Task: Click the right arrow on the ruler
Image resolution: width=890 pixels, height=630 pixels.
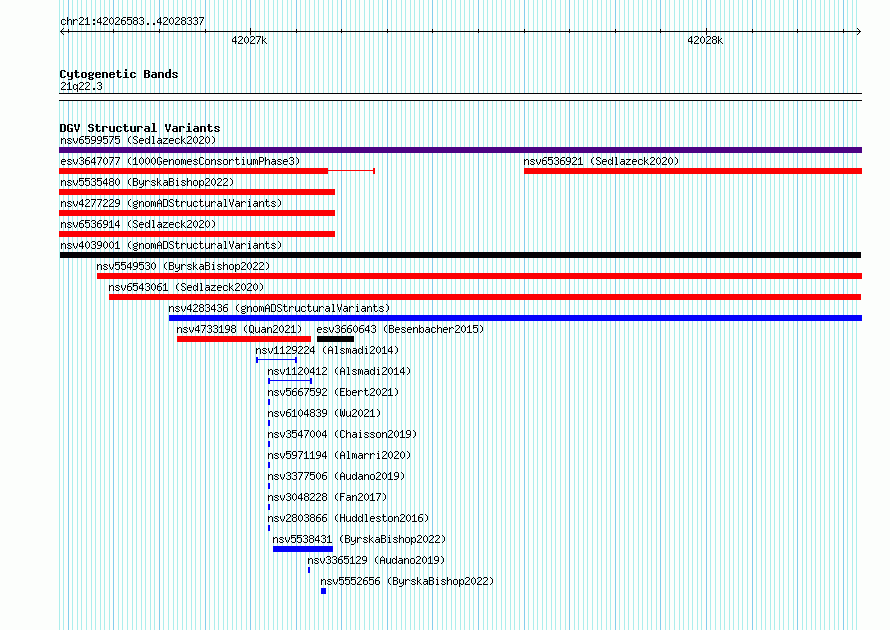Action: (x=859, y=31)
